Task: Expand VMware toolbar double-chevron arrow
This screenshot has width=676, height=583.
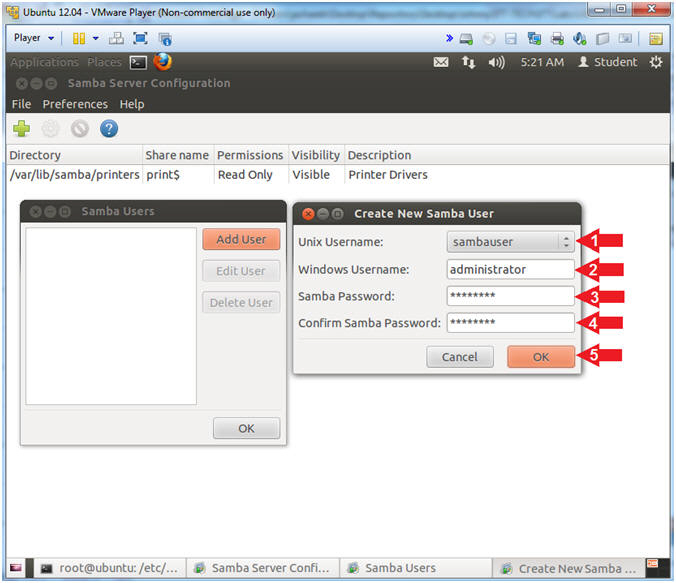Action: (449, 38)
